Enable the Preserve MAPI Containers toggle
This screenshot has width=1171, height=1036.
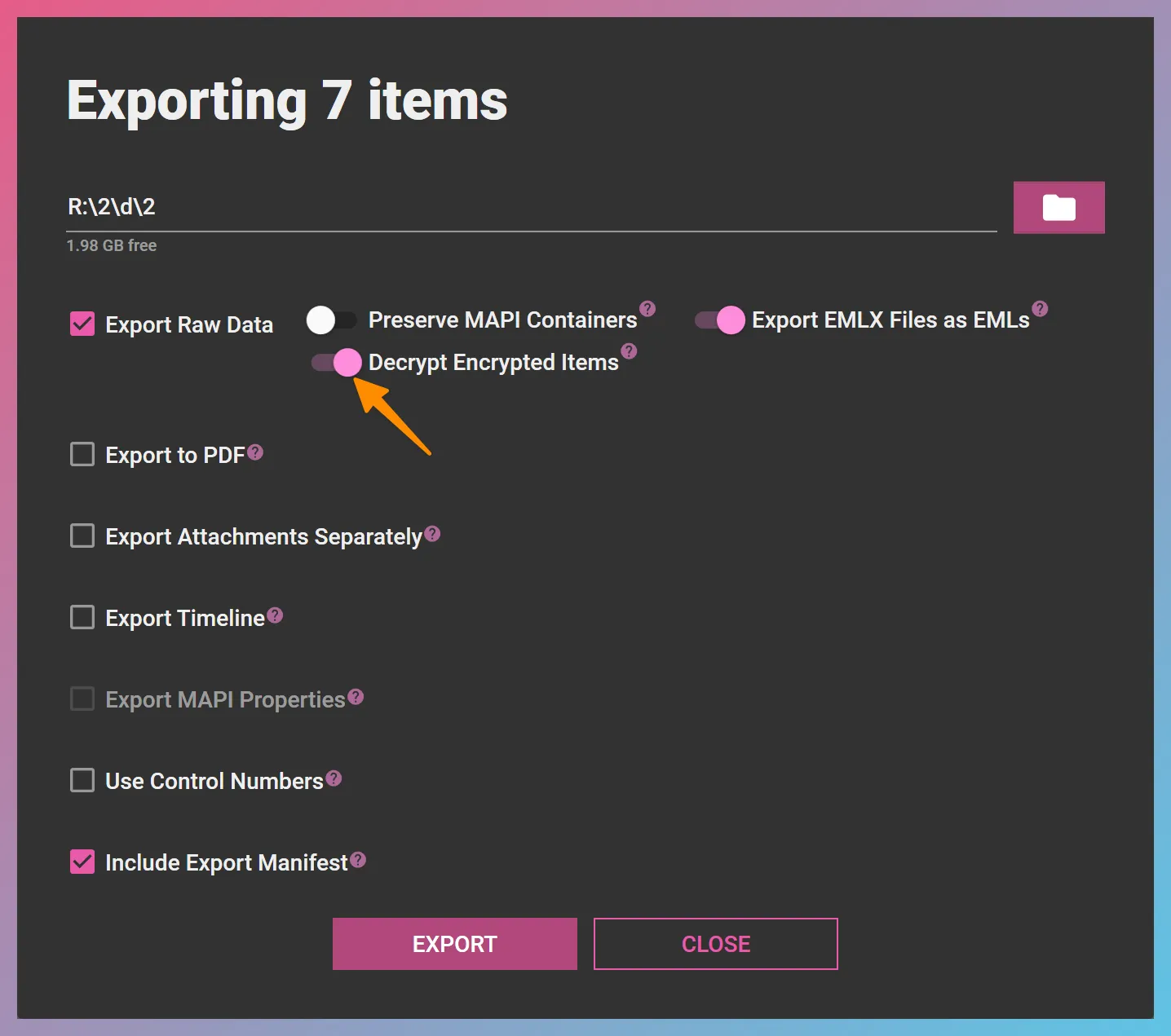pos(330,320)
